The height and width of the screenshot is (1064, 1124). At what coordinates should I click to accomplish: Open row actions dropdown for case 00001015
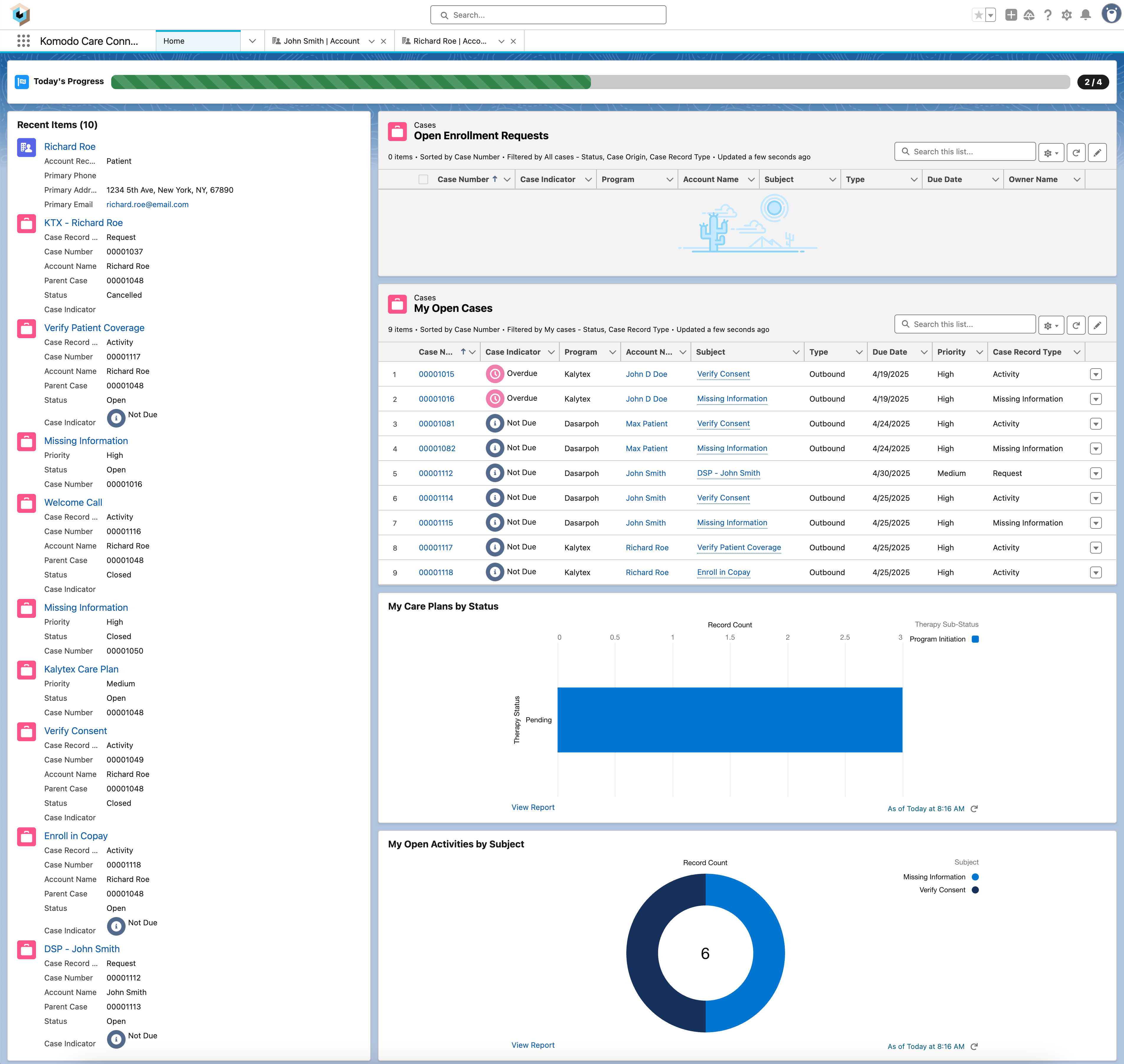(x=1096, y=374)
